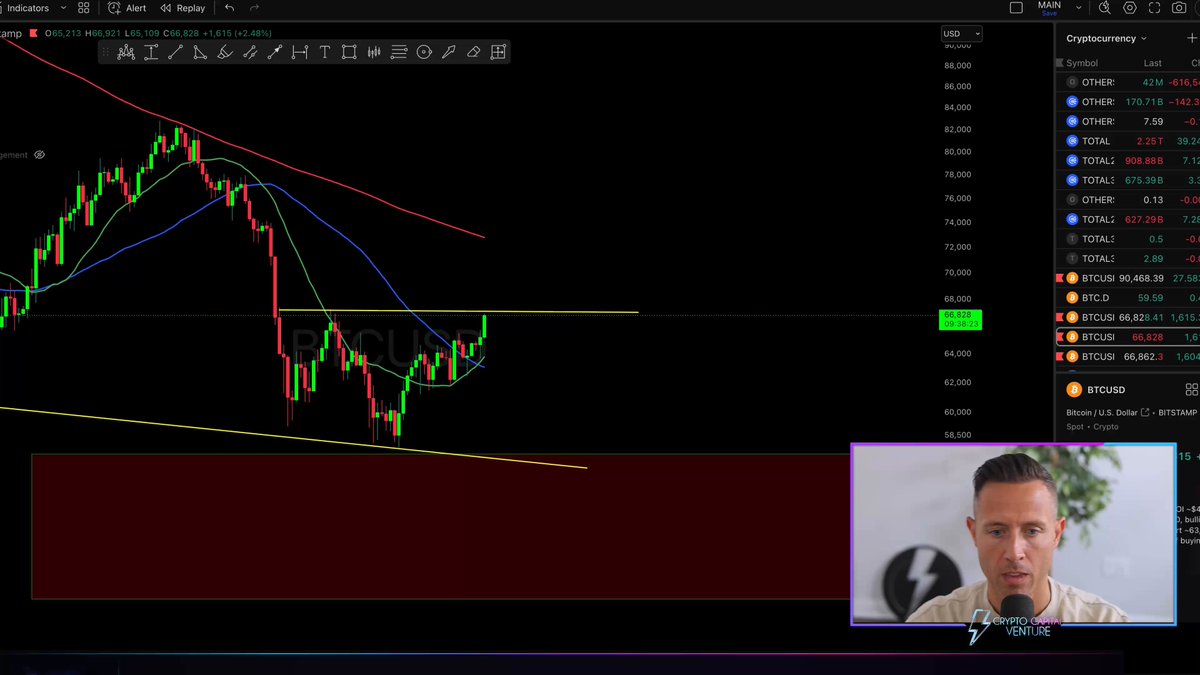Open the indicator templates grid icon
The image size is (1200, 675).
coord(84,8)
